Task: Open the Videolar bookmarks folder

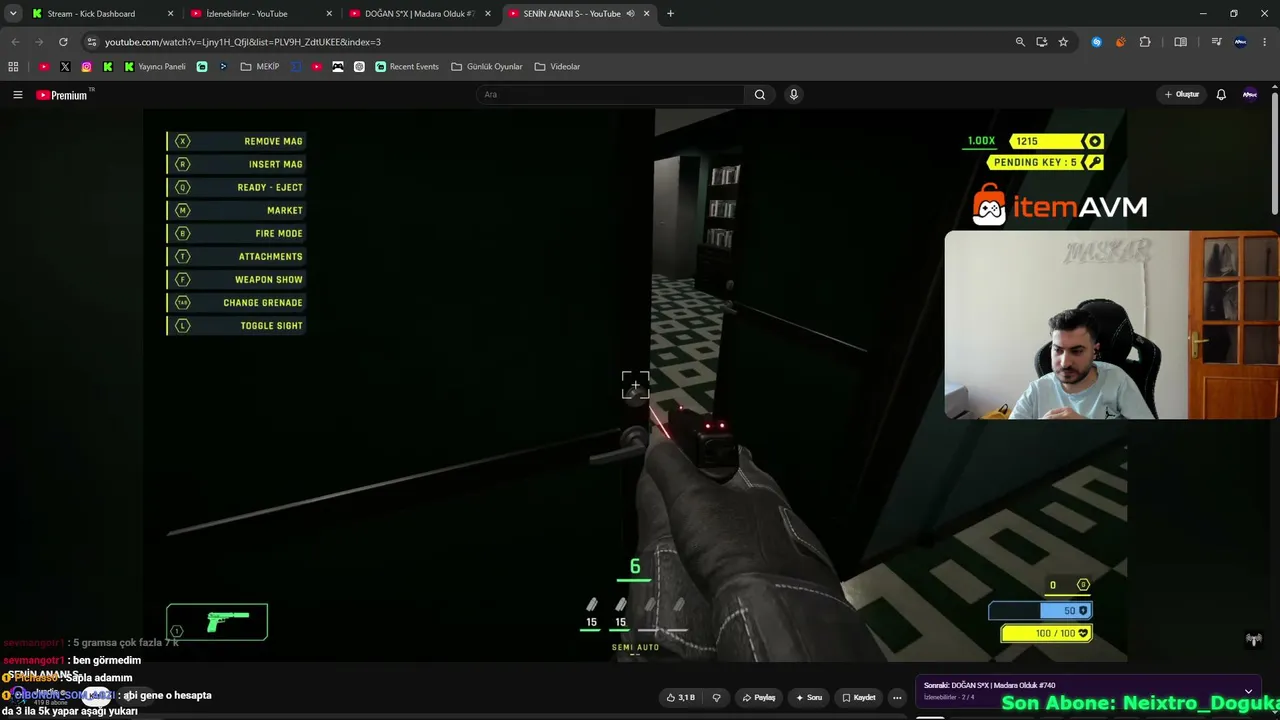Action: tap(557, 67)
